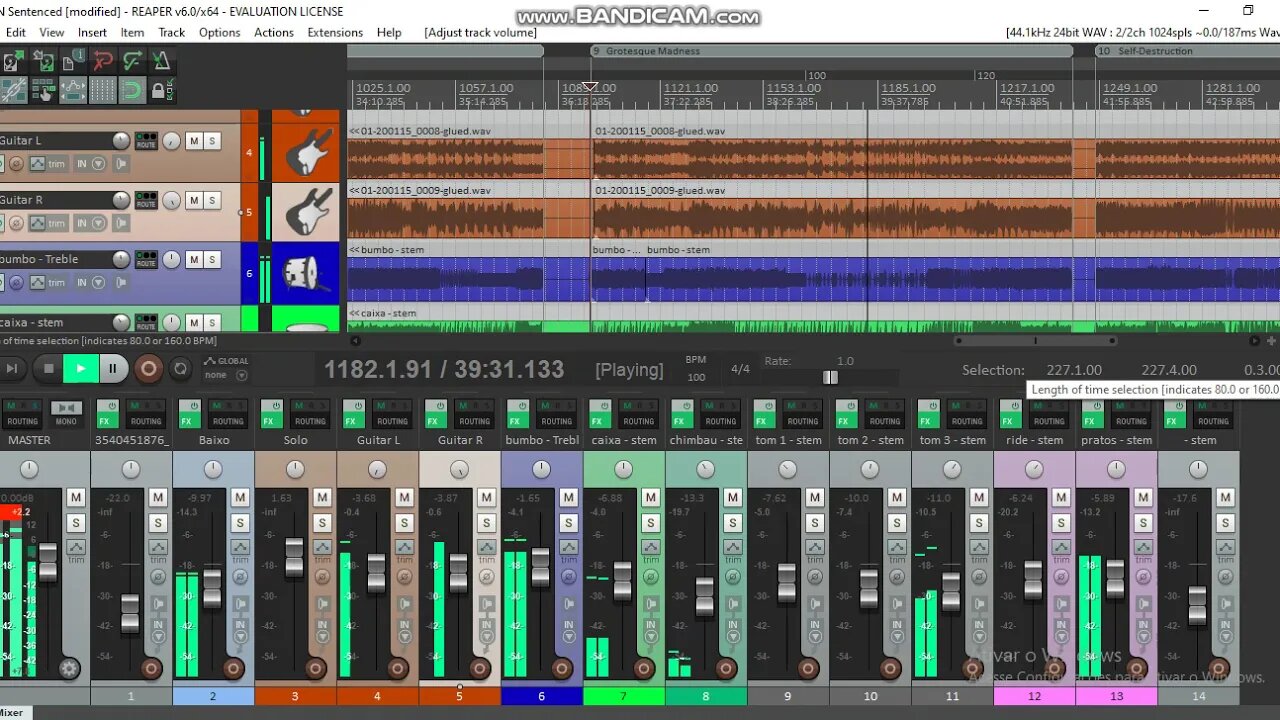Click the green redo arrow toolbar icon
The width and height of the screenshot is (1280, 720).
click(x=132, y=62)
